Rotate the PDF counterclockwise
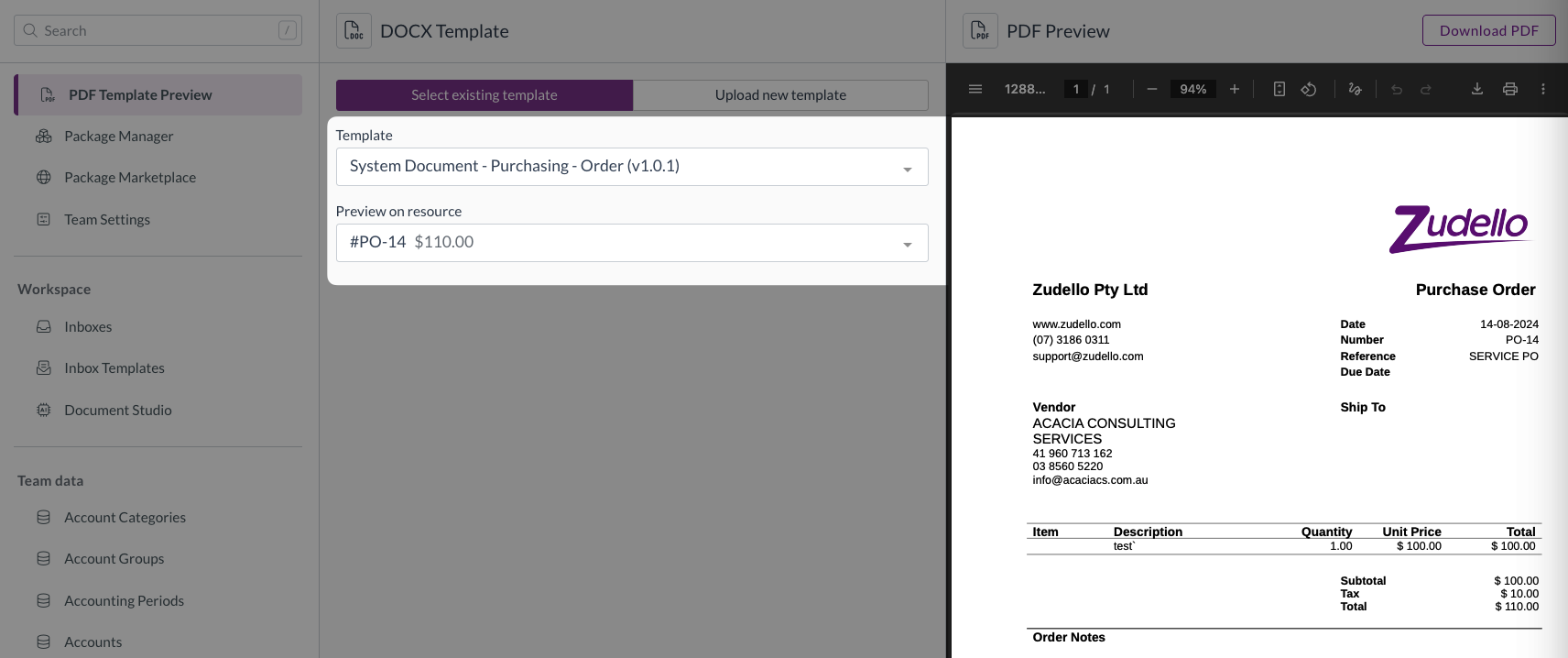Viewport: 1568px width, 658px height. pos(1309,89)
